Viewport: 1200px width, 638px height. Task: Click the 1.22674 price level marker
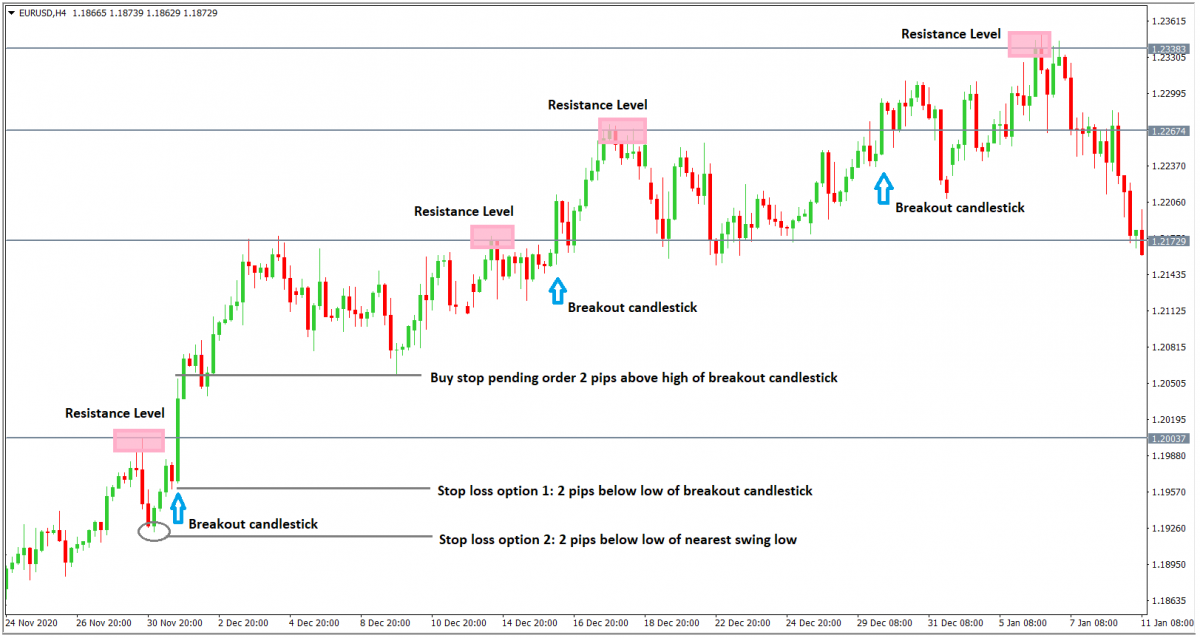click(x=1168, y=129)
